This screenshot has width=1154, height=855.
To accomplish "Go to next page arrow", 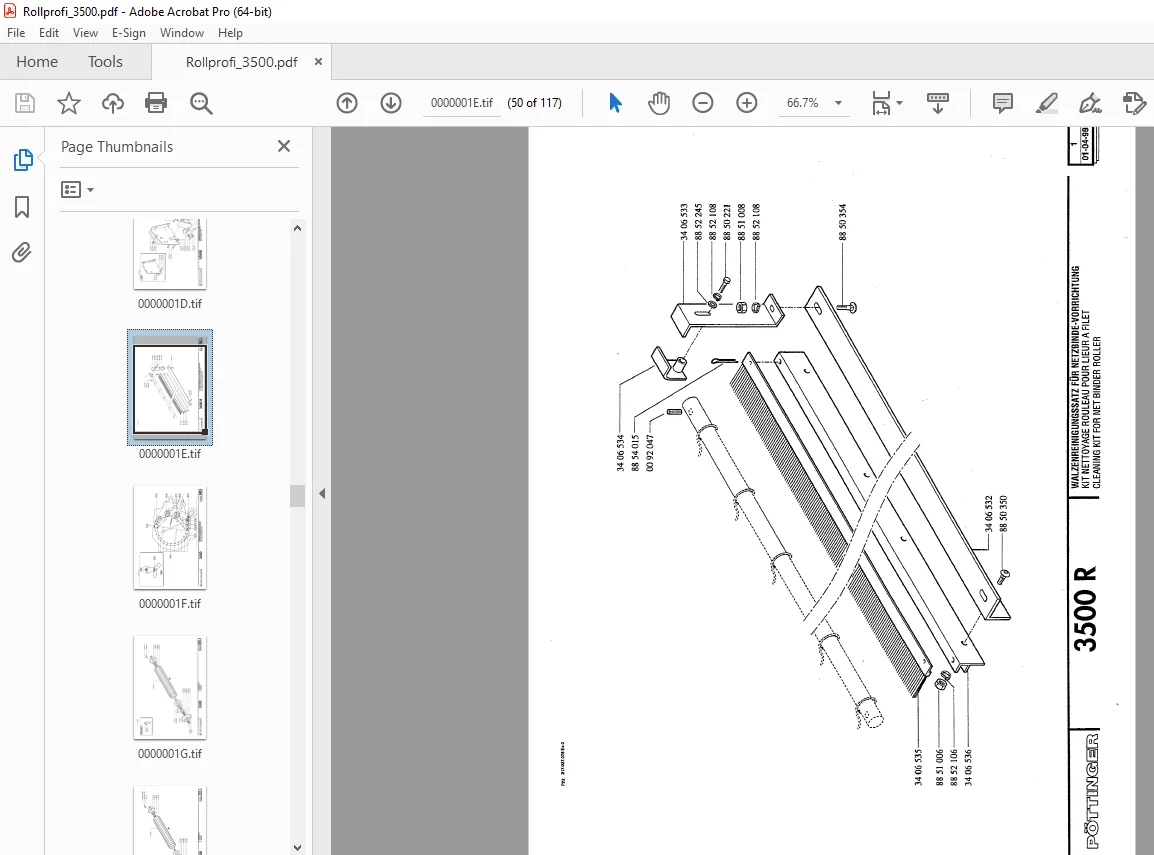I will (391, 103).
